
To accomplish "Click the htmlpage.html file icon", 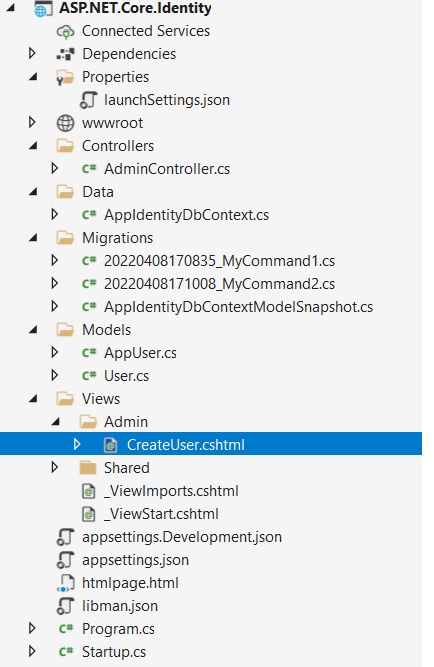I will coord(65,583).
